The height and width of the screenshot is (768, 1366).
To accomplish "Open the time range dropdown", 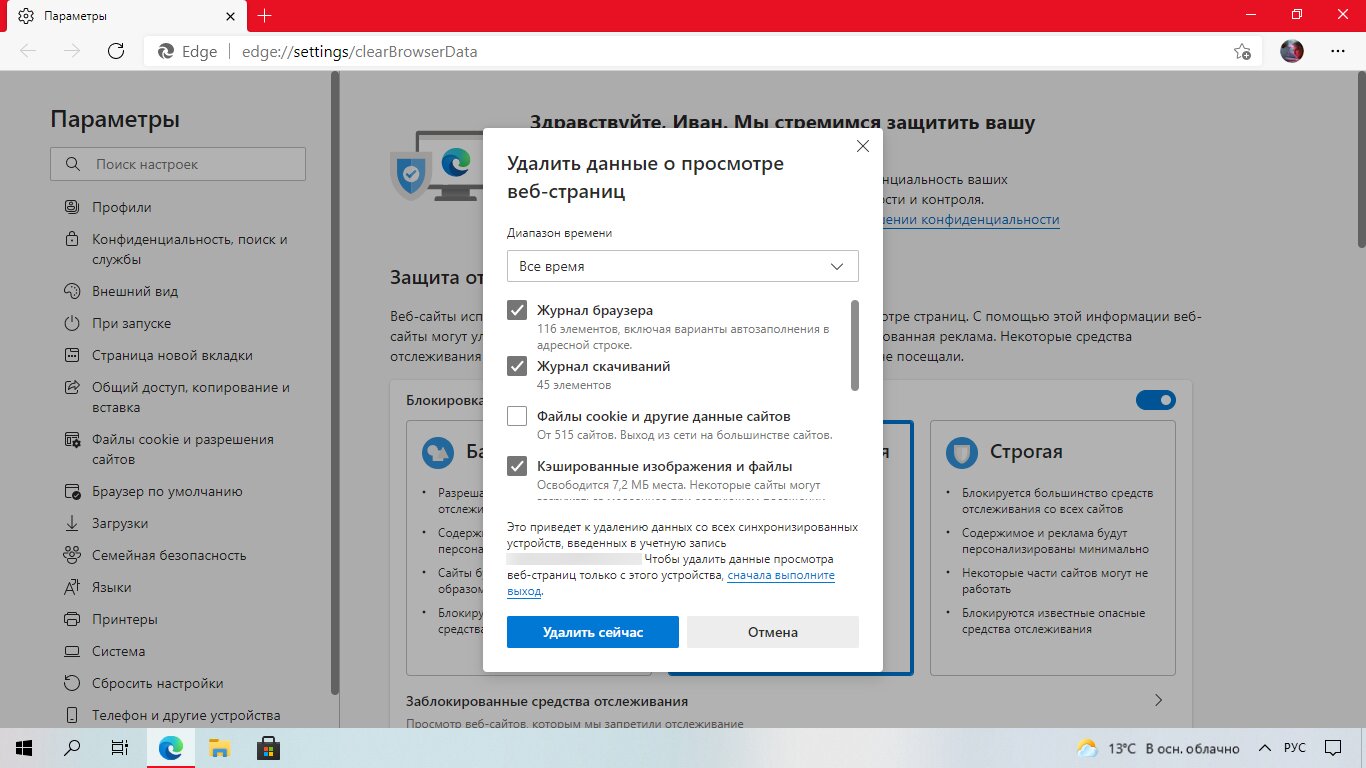I will pyautogui.click(x=683, y=266).
